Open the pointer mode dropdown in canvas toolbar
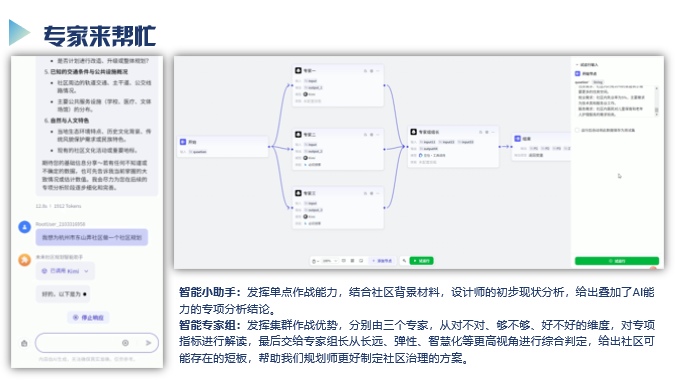 point(315,261)
